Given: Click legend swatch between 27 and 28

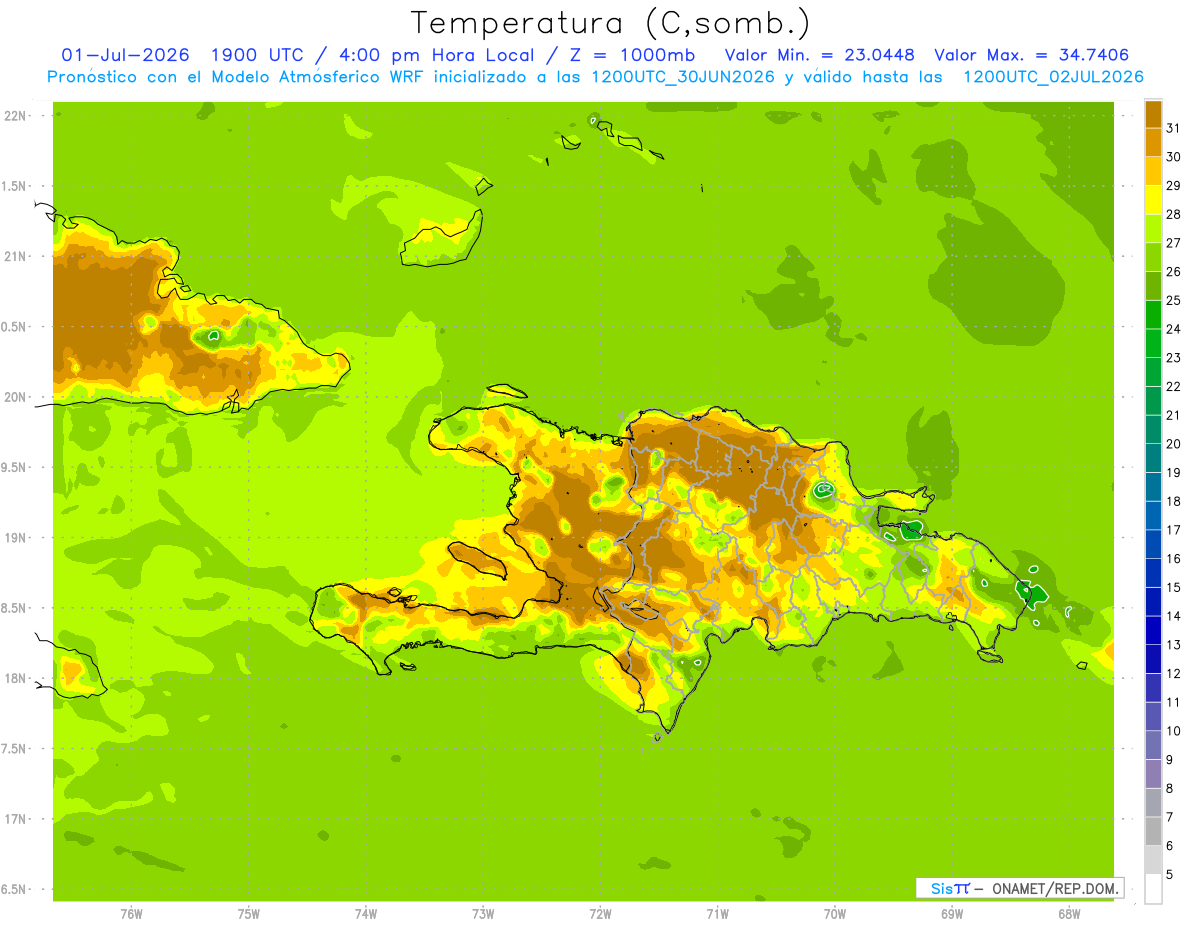Looking at the screenshot, I should [x=1153, y=228].
